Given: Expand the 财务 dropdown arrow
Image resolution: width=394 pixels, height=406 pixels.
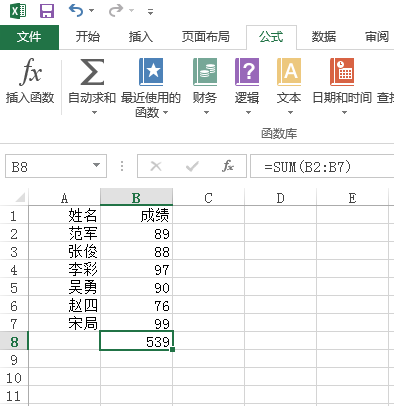Looking at the screenshot, I should tap(206, 113).
